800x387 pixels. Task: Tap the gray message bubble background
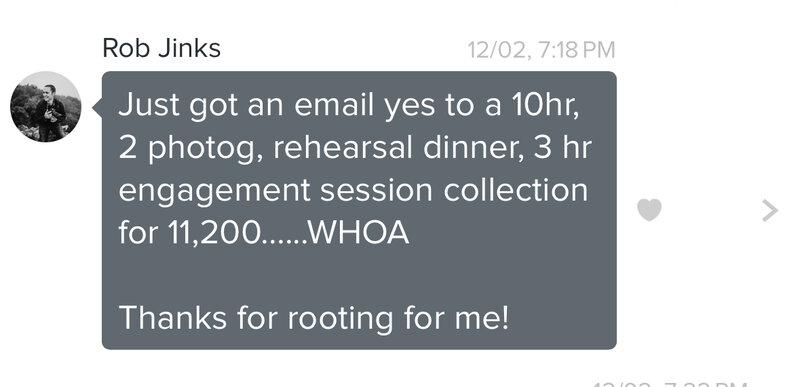[359, 210]
